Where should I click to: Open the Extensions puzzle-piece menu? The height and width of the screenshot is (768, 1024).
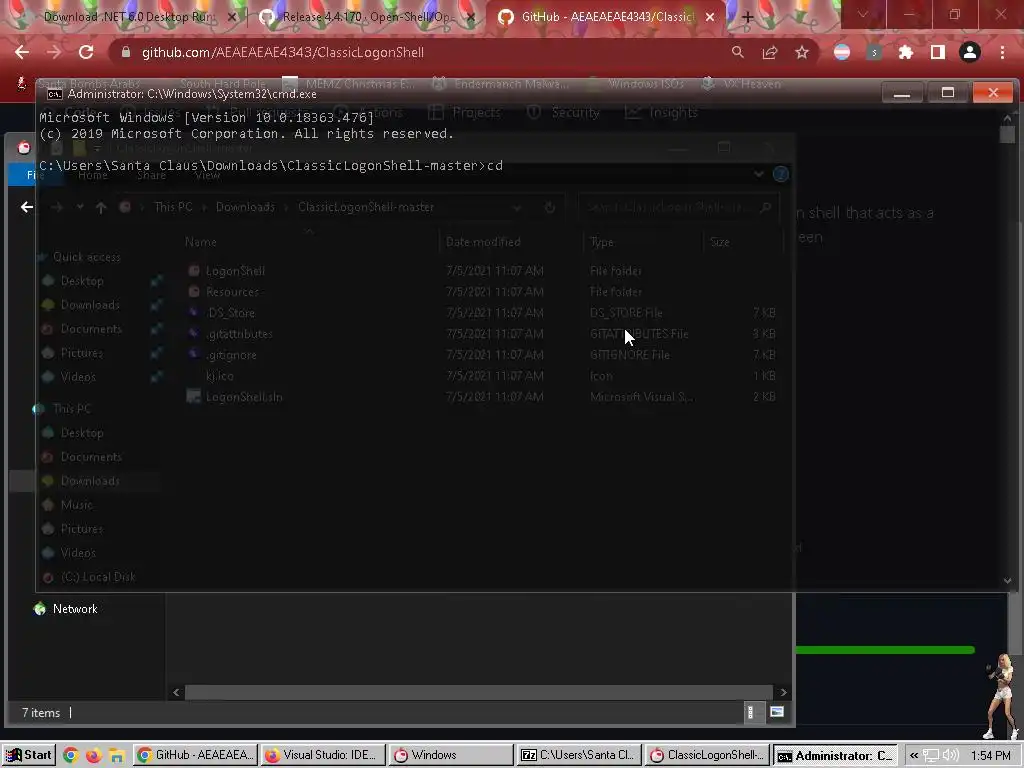click(906, 52)
